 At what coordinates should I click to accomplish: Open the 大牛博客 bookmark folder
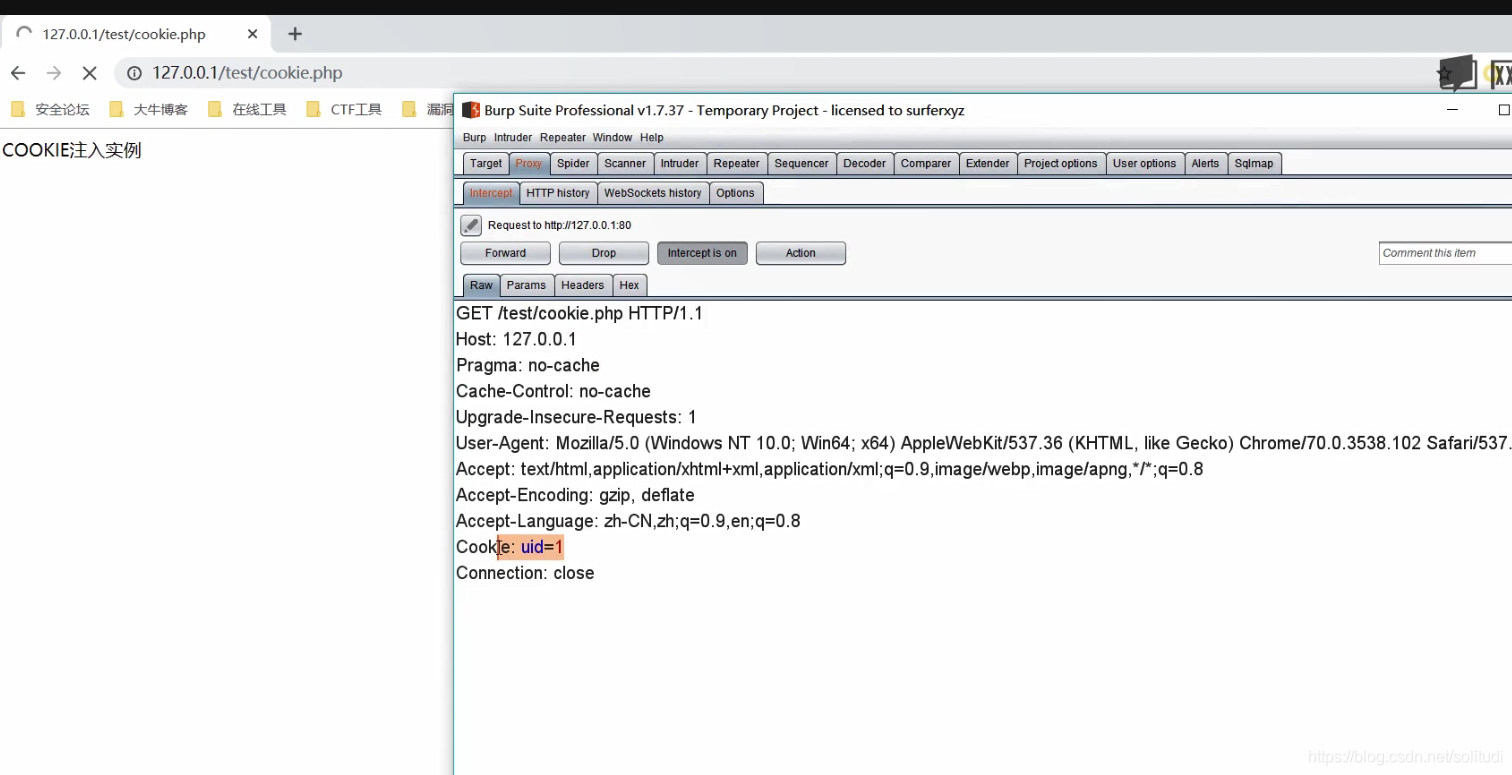[x=148, y=109]
